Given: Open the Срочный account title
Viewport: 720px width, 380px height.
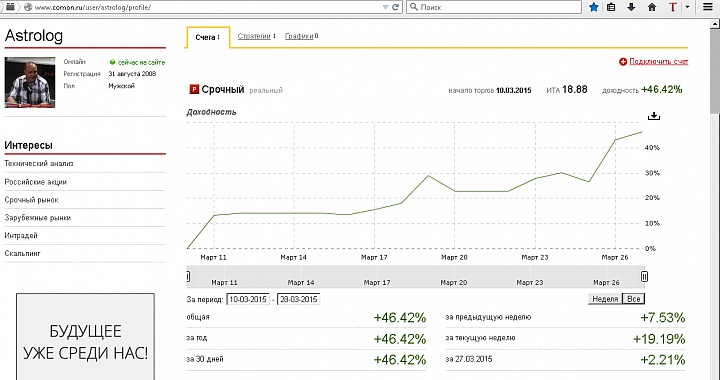Looking at the screenshot, I should coord(223,89).
